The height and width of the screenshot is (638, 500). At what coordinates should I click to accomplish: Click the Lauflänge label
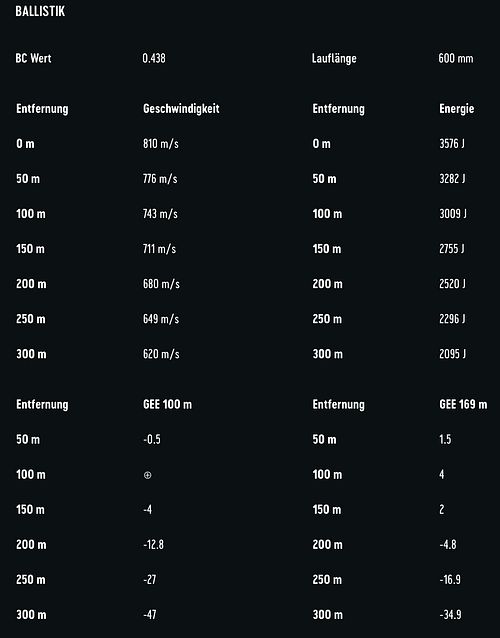[334, 58]
